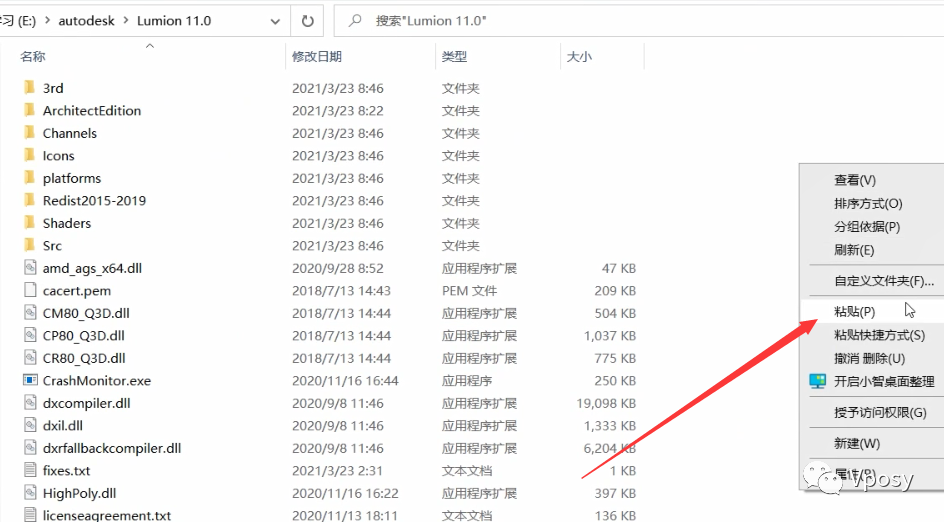944x522 pixels.
Task: Select the folder name ArchitectEdition
Action: click(92, 110)
